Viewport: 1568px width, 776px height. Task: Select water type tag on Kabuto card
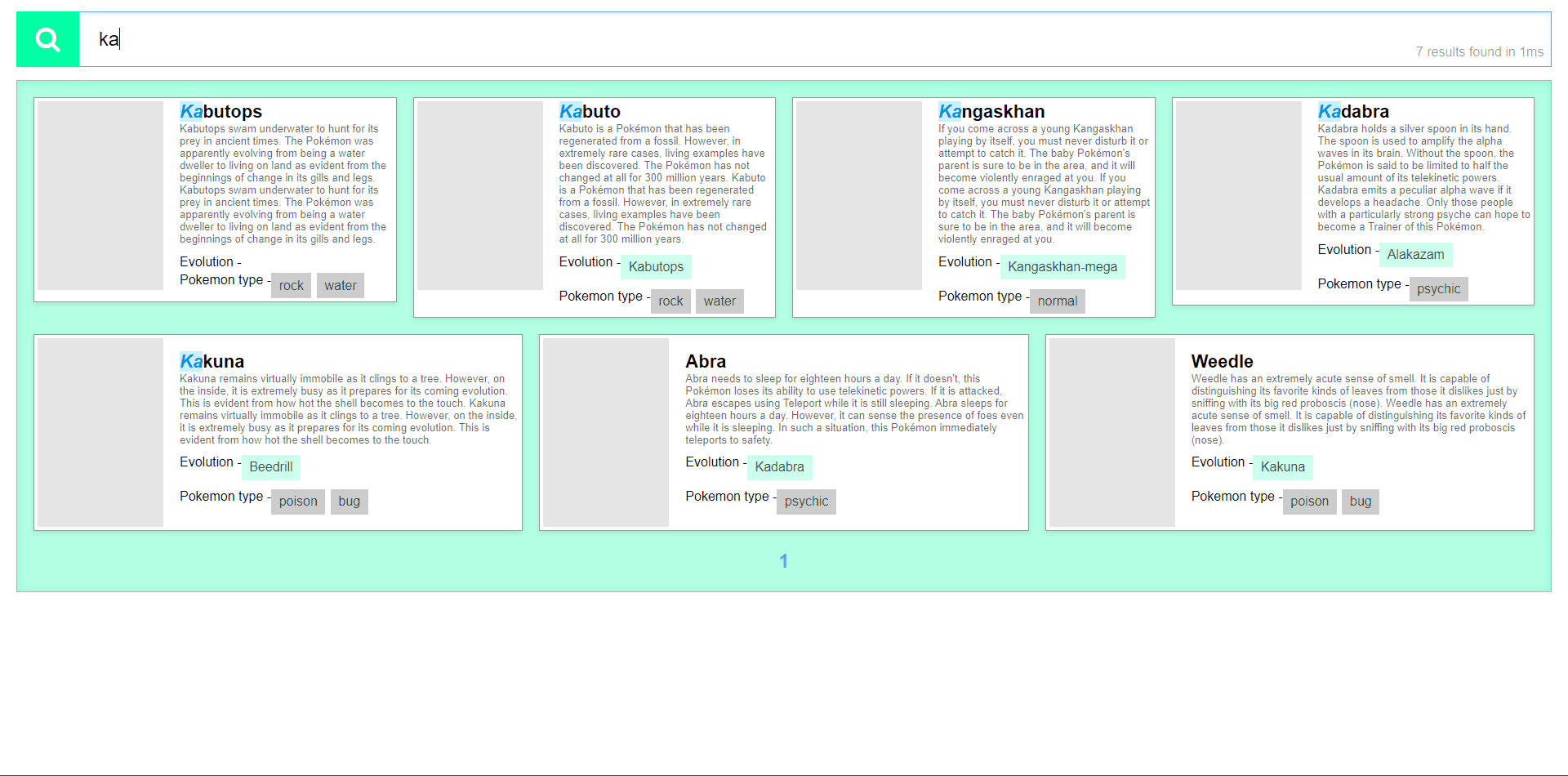tap(719, 301)
